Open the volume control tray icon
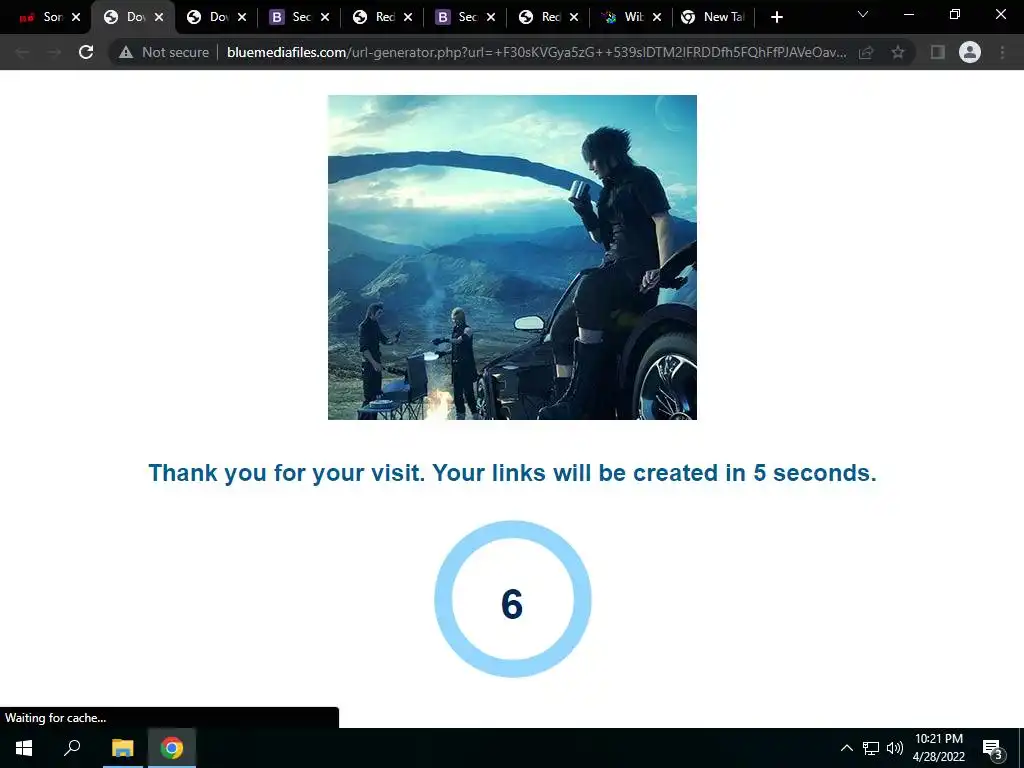The image size is (1024, 768). pos(894,748)
